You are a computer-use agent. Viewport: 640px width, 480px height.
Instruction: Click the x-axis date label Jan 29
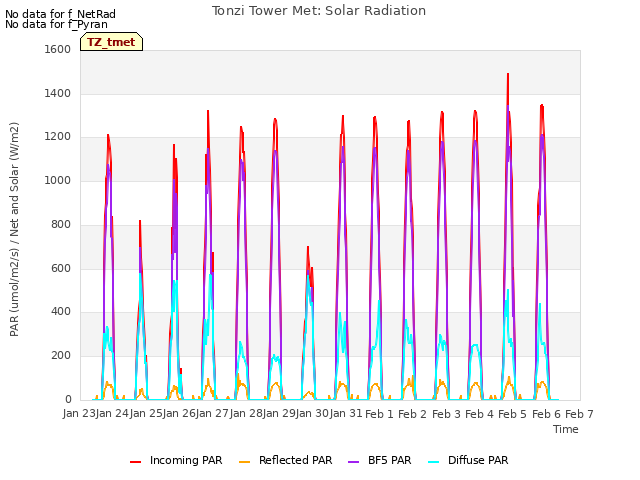279,413
